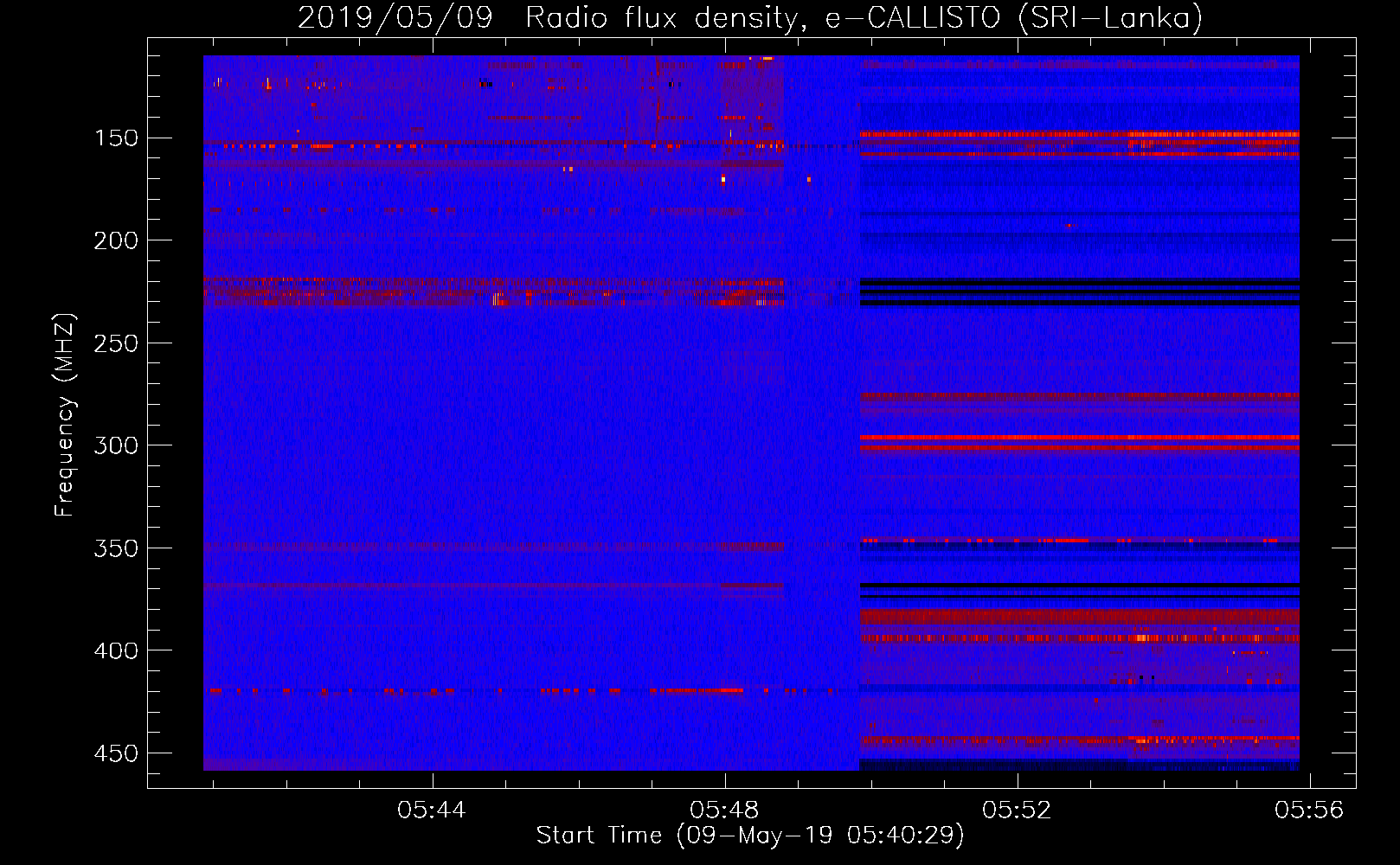The height and width of the screenshot is (865, 1400).
Task: Click the 200 frequency tick label
Action: click(x=116, y=240)
